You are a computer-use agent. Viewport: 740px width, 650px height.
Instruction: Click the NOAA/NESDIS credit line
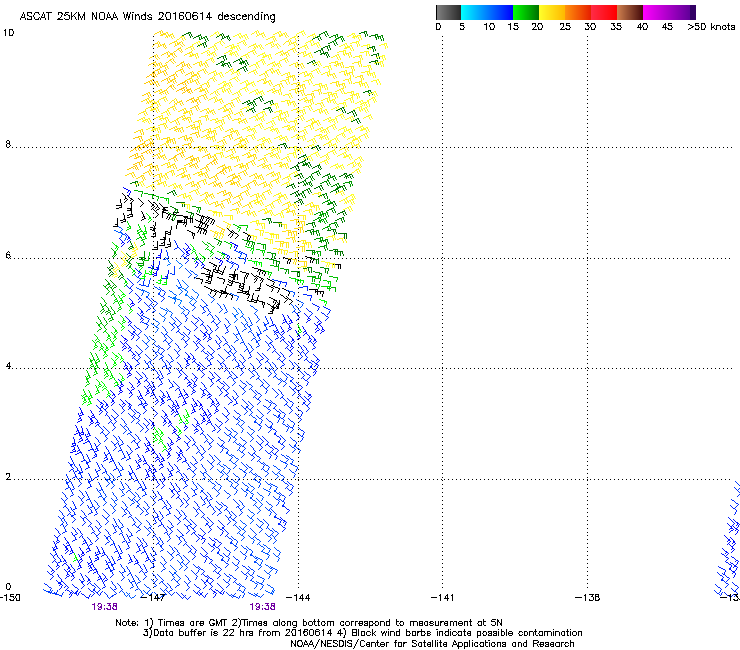[x=432, y=644]
